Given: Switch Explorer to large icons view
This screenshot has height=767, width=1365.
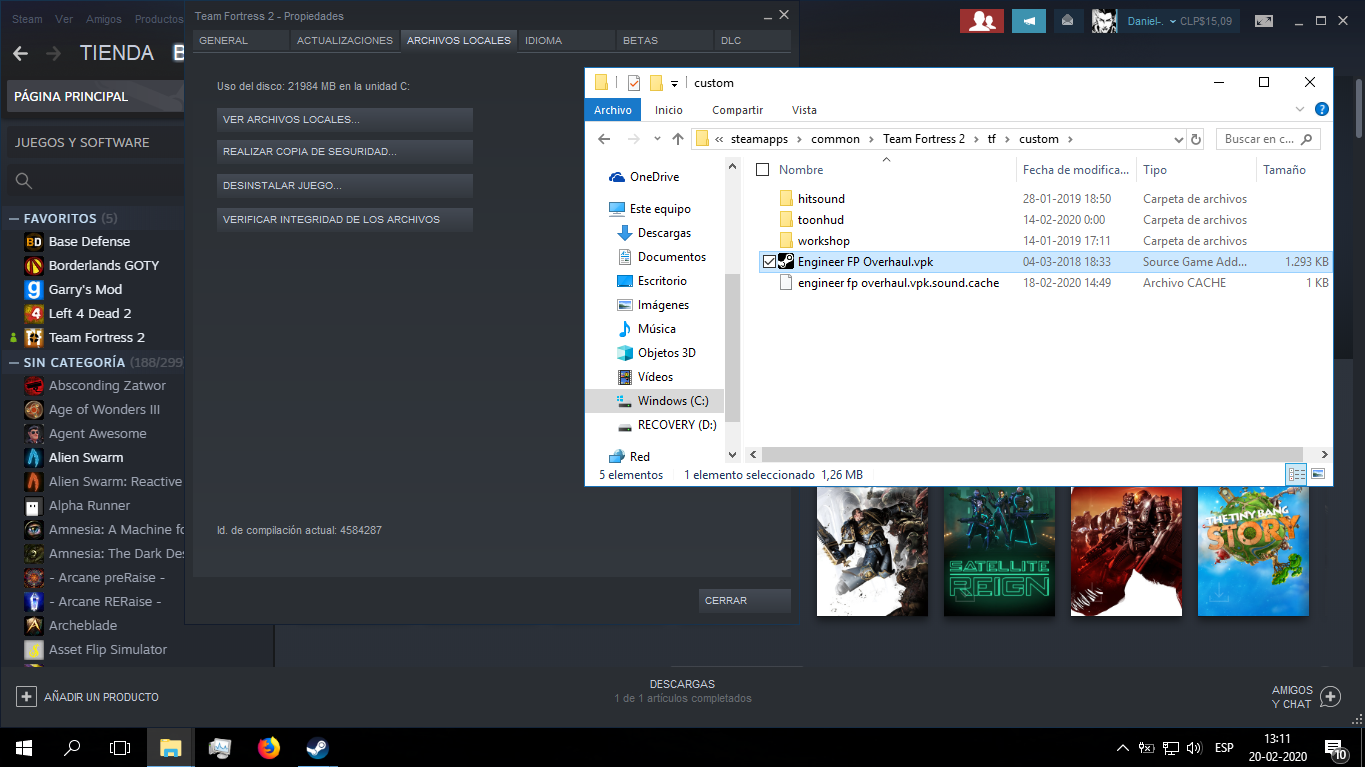Looking at the screenshot, I should click(1317, 474).
